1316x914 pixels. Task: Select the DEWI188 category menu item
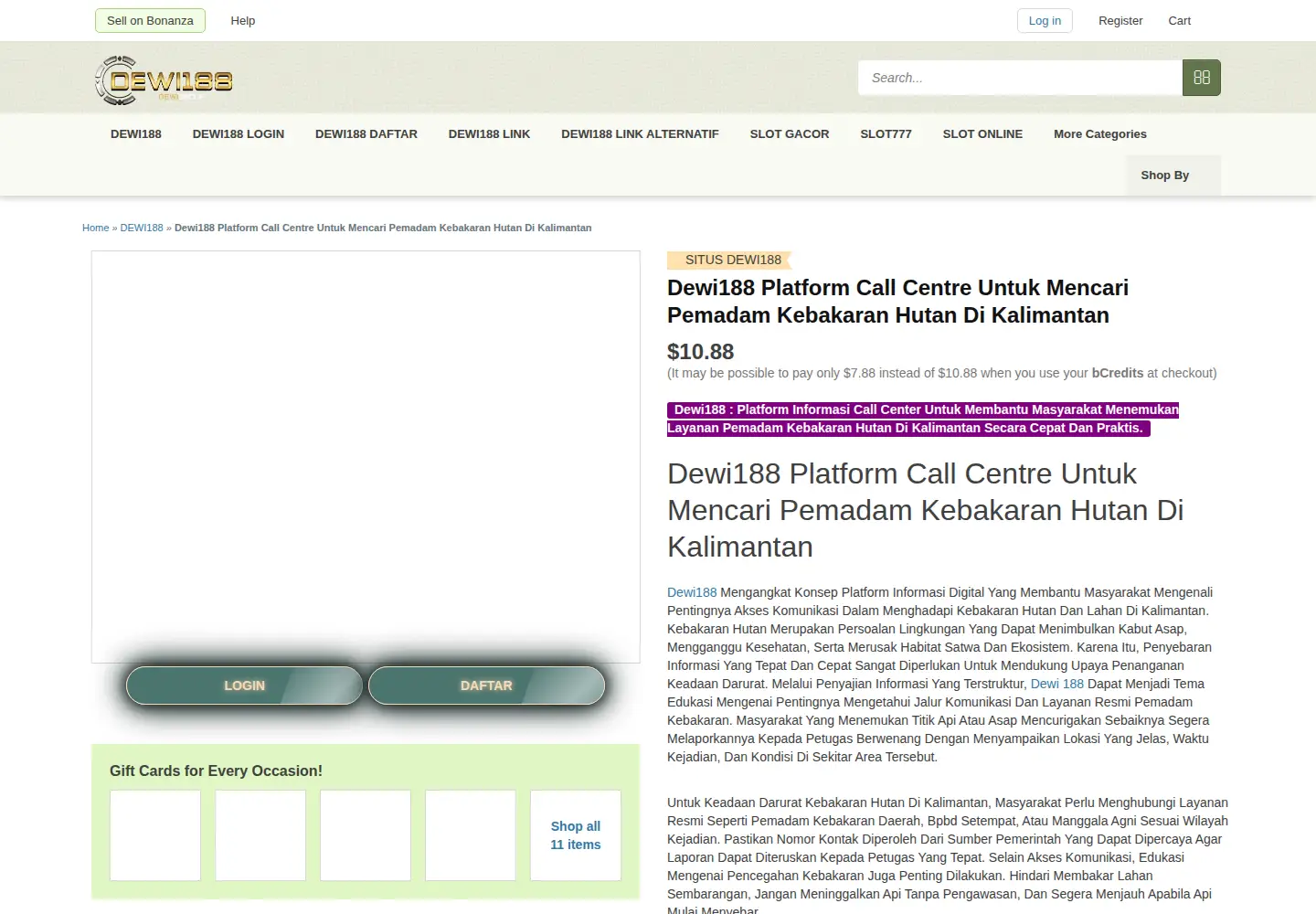(x=136, y=133)
